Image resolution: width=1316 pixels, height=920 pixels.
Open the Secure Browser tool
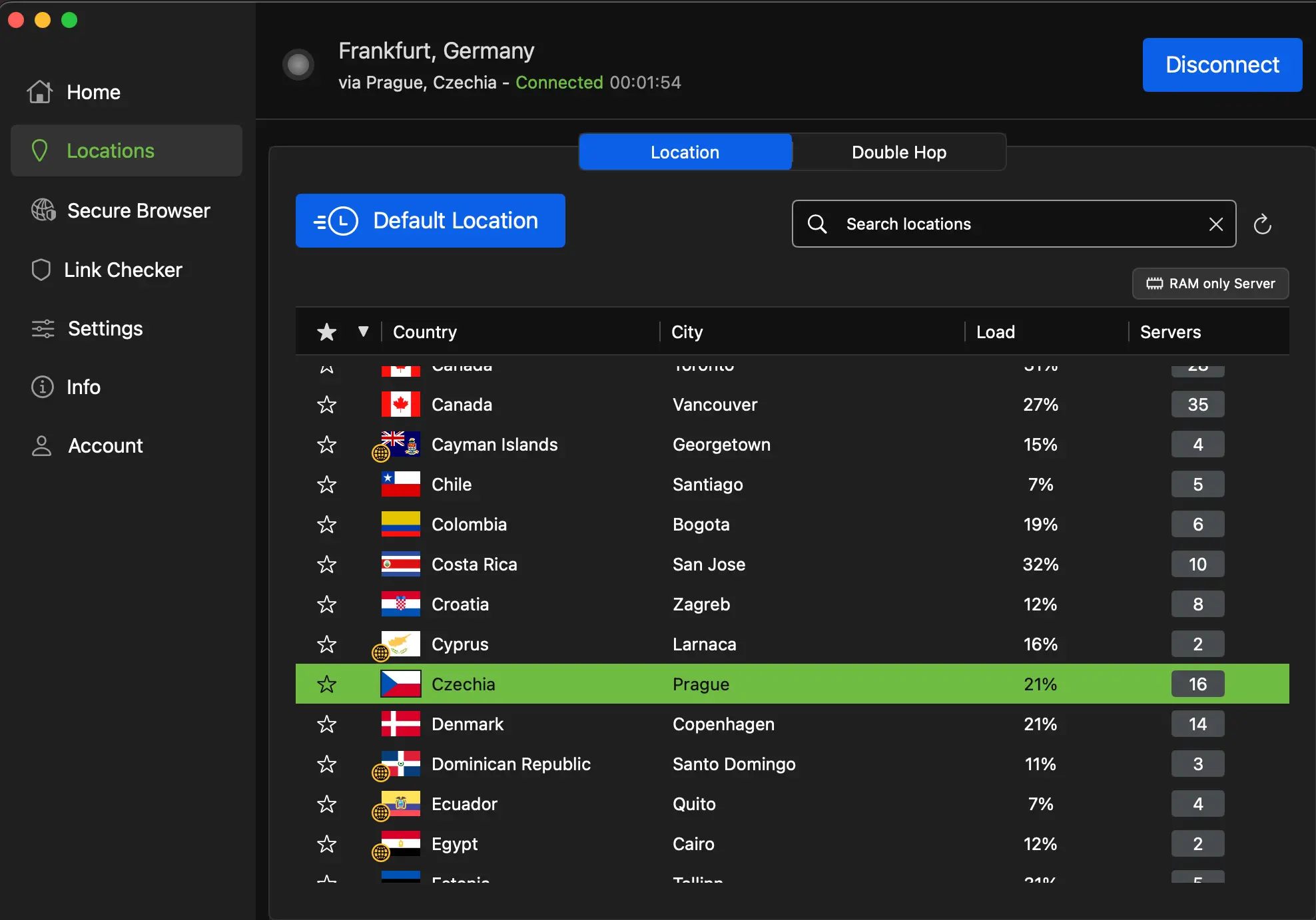click(x=138, y=210)
